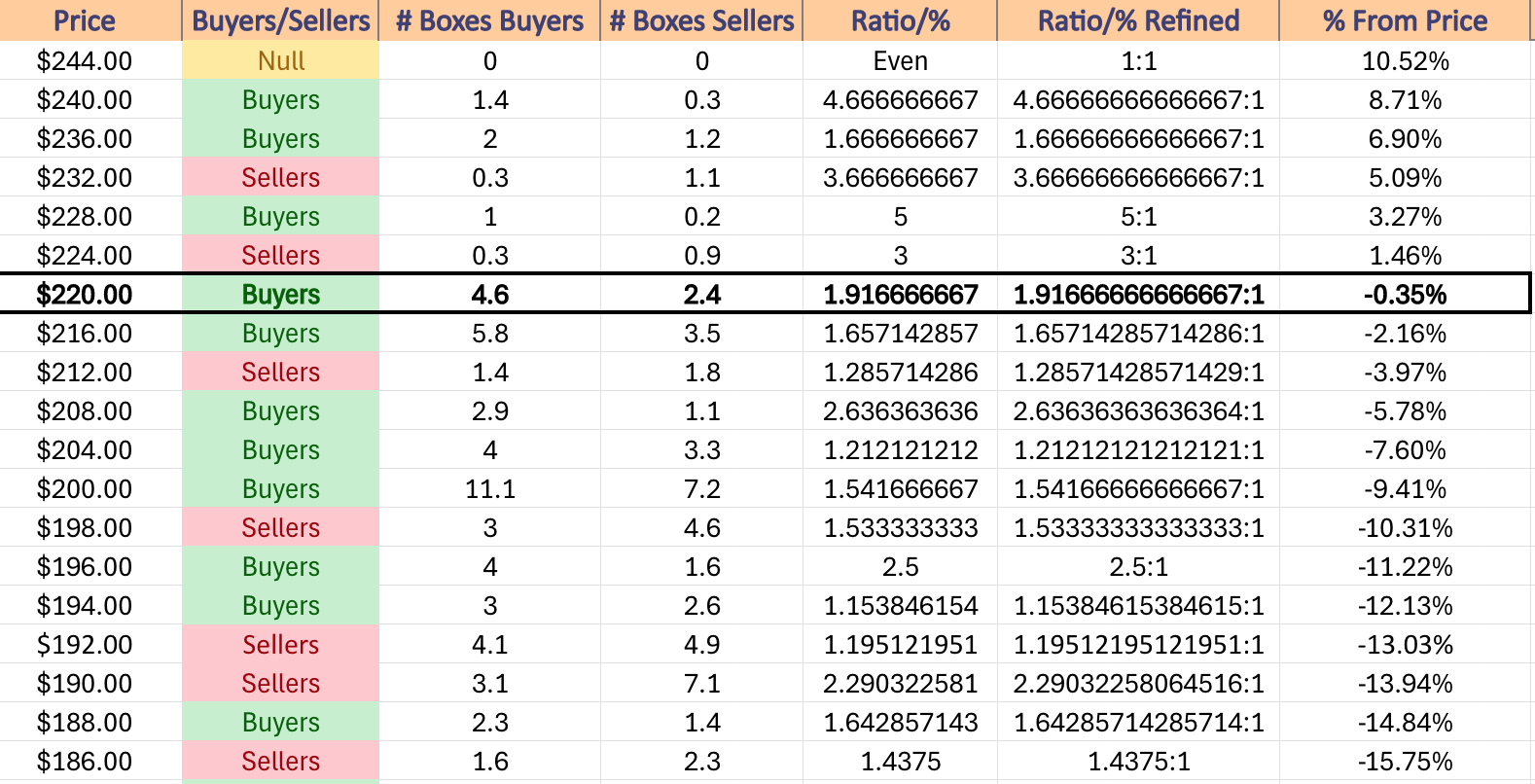This screenshot has height=784, width=1535.
Task: Click the 1.46% cell
Action: point(1406,256)
